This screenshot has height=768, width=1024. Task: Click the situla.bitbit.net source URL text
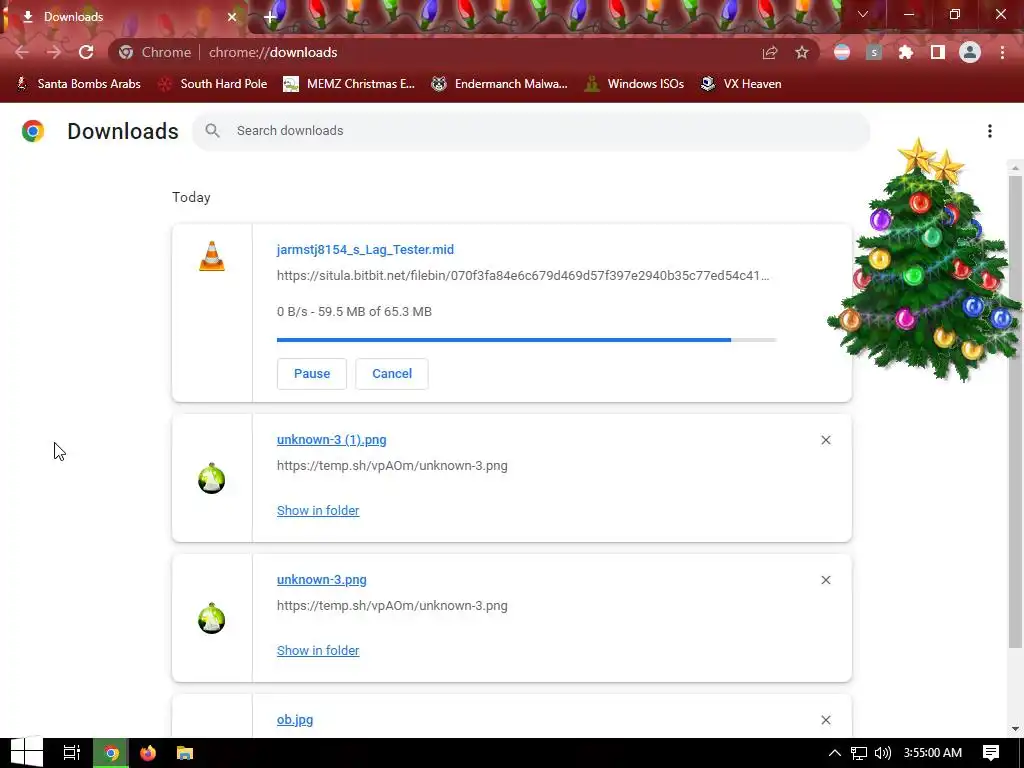[522, 276]
